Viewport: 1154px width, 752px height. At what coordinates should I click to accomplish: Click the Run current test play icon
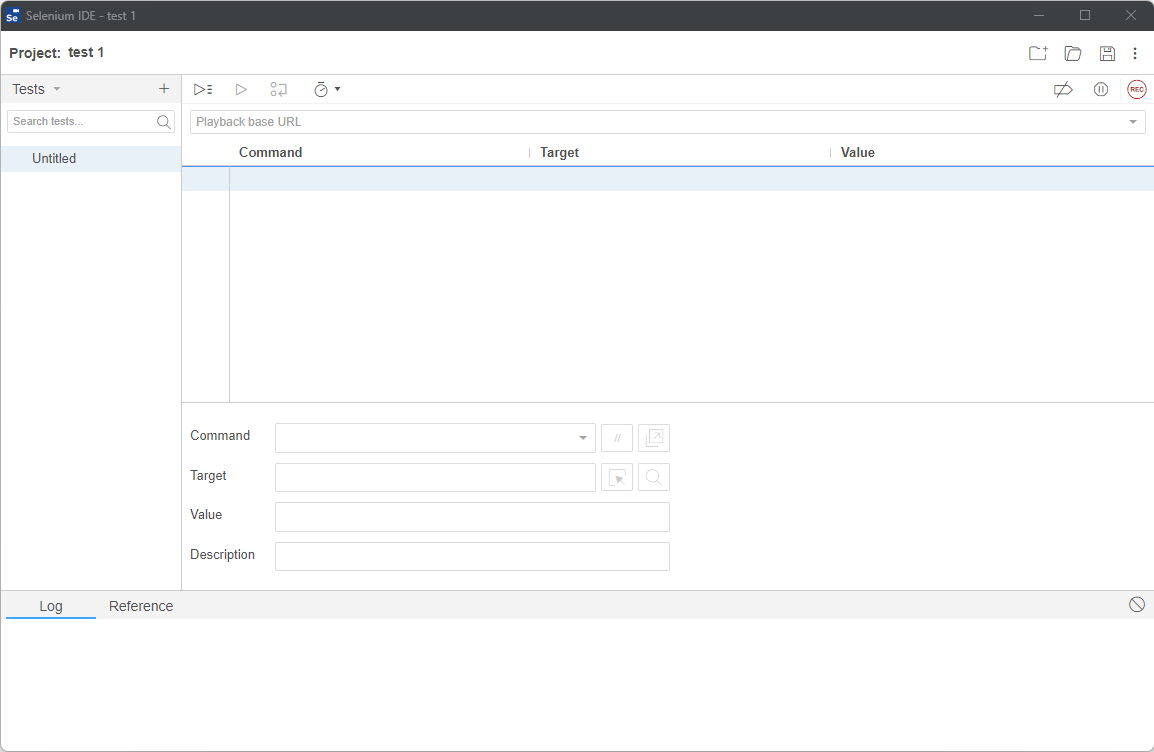pyautogui.click(x=241, y=89)
